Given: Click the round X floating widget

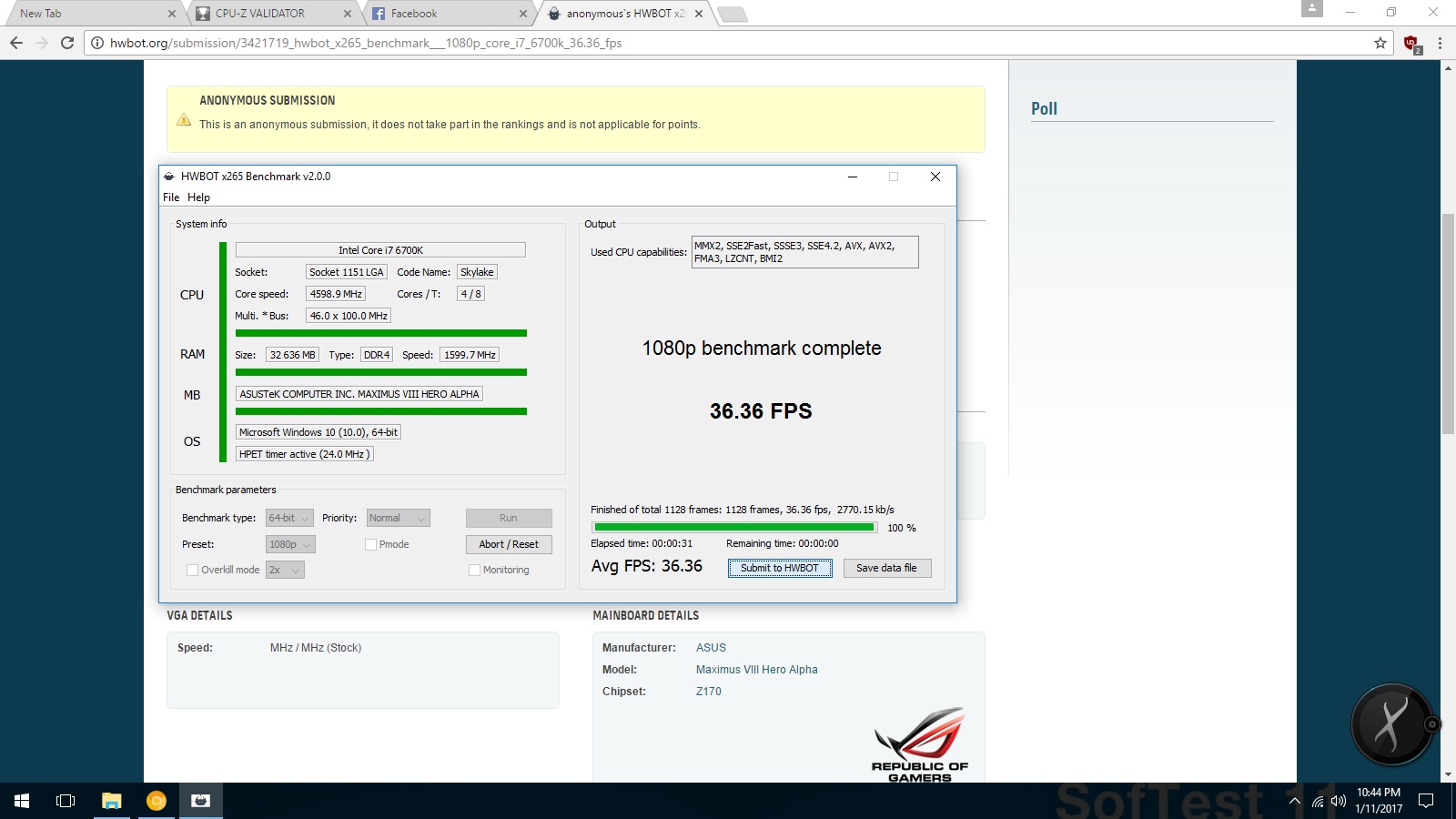Looking at the screenshot, I should (1391, 724).
